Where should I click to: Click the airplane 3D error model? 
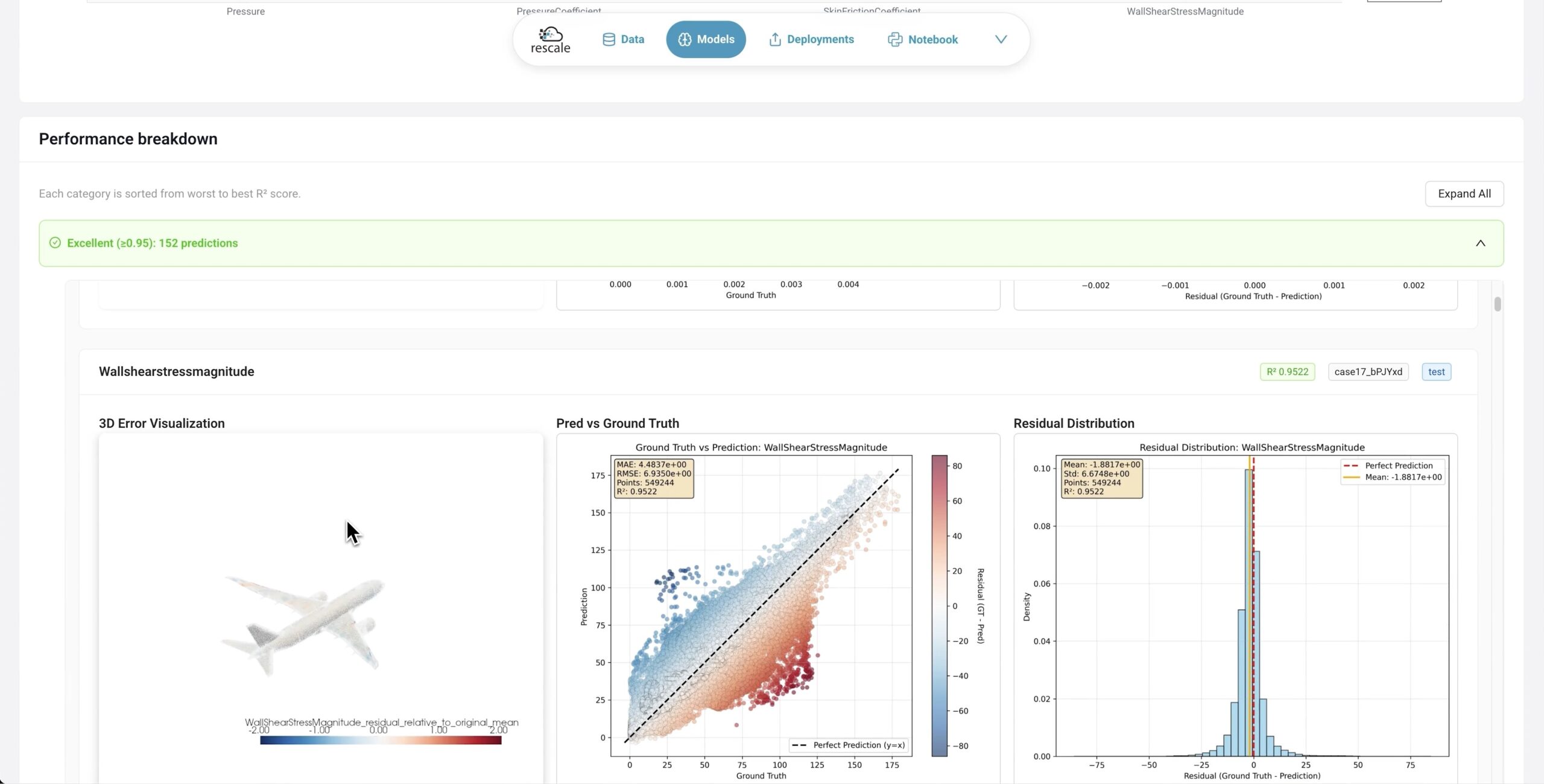pos(304,625)
